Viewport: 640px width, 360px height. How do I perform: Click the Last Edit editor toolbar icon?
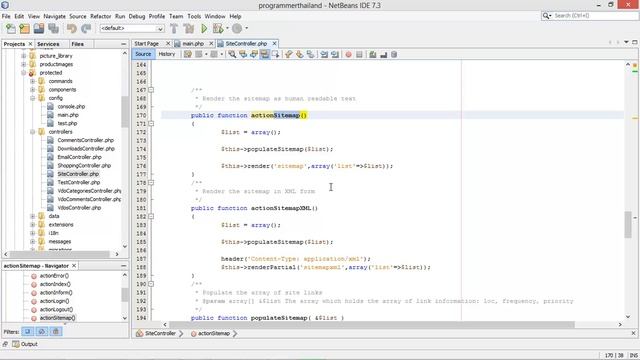pyautogui.click(x=187, y=54)
